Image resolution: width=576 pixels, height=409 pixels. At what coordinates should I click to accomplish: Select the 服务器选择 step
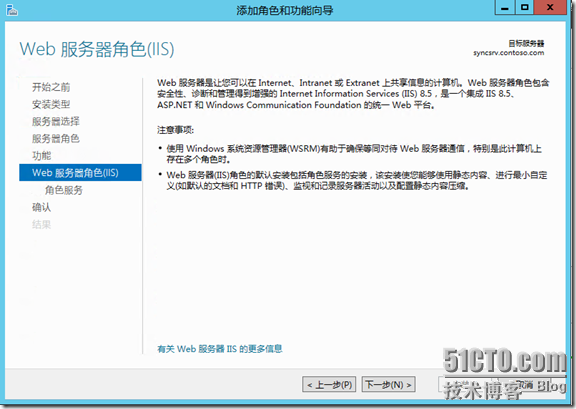point(56,121)
